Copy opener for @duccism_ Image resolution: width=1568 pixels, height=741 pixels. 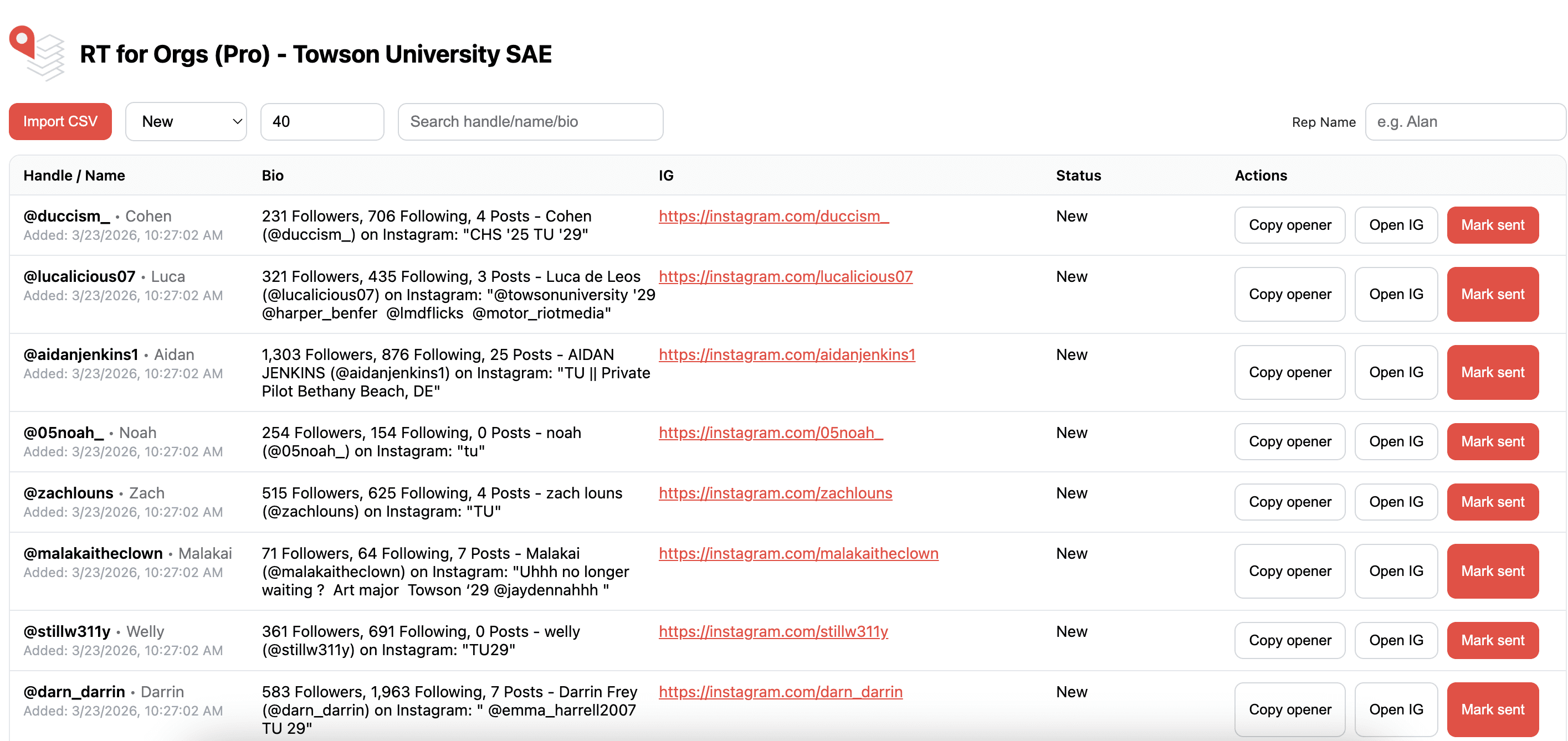(1289, 225)
